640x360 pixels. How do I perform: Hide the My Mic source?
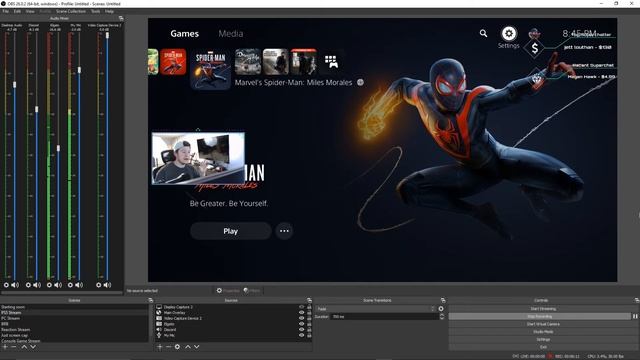tap(302, 335)
